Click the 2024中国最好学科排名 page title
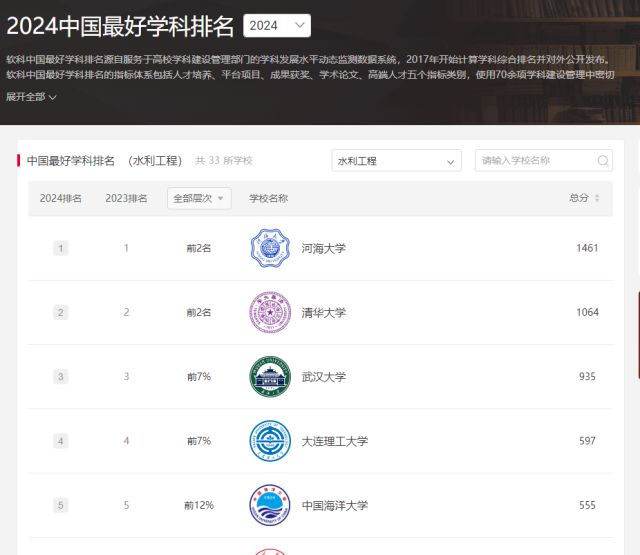 (120, 27)
